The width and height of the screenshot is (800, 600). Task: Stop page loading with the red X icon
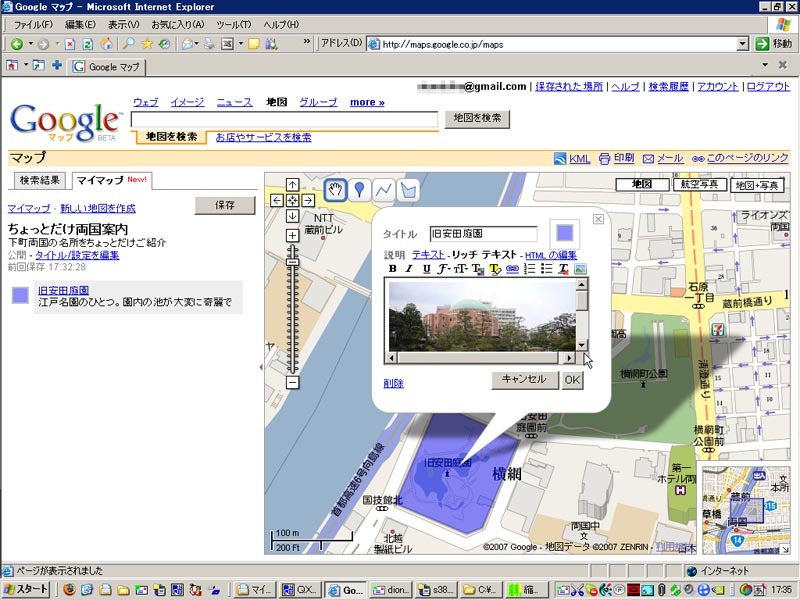70,44
